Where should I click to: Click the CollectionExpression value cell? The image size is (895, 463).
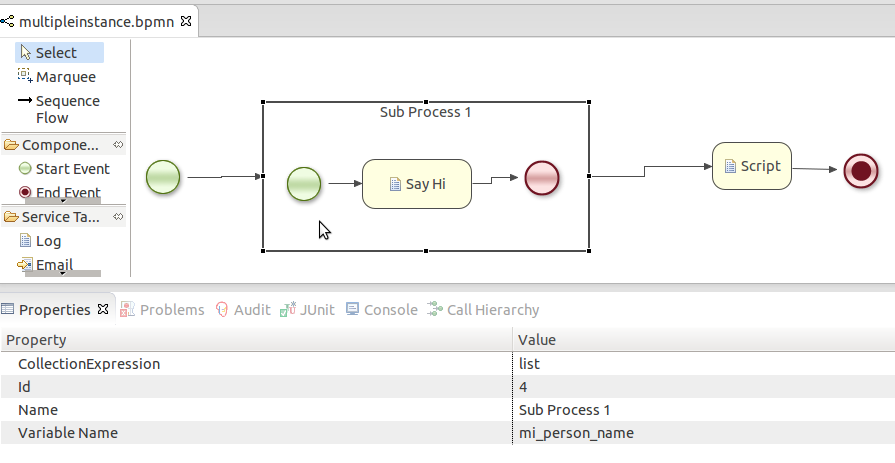[x=700, y=364]
